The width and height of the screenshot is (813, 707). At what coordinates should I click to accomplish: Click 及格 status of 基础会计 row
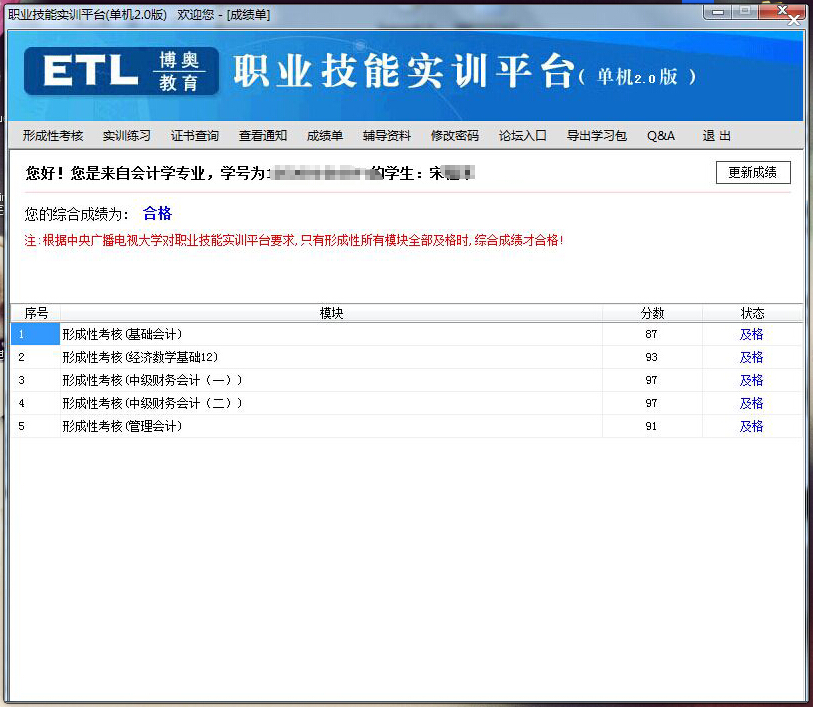(751, 334)
